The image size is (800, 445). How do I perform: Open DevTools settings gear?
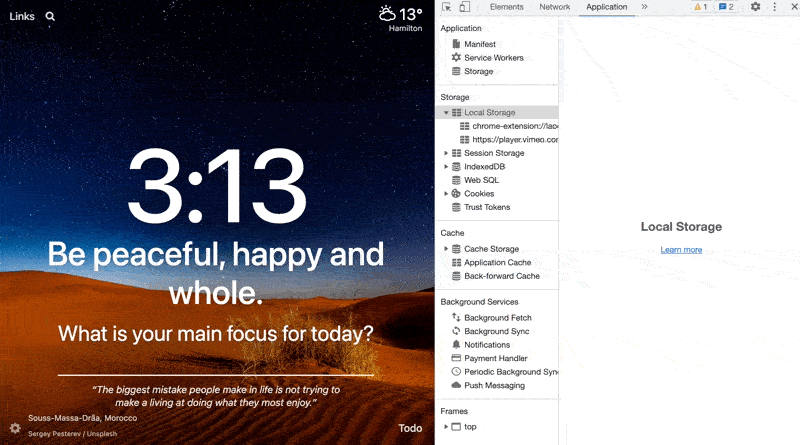tap(756, 7)
